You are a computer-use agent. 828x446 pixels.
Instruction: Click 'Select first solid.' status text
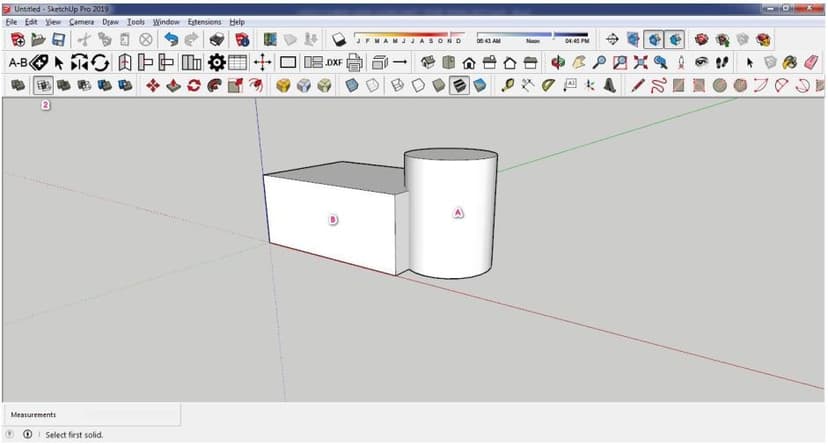tap(74, 435)
